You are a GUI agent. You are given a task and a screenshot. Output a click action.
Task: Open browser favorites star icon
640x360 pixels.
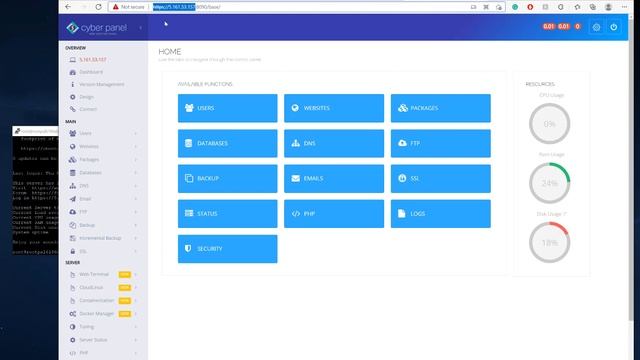pos(577,7)
